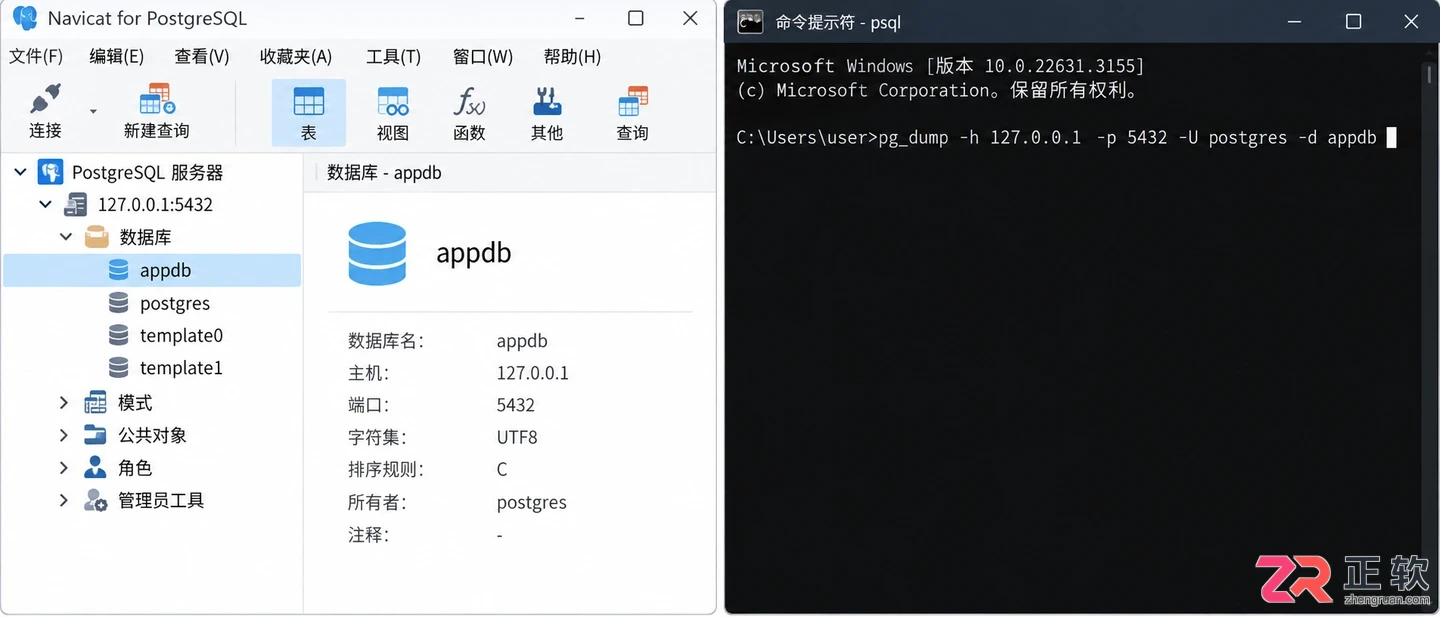Click the port value 5432
Screen dimensions: 1440x617
point(515,405)
